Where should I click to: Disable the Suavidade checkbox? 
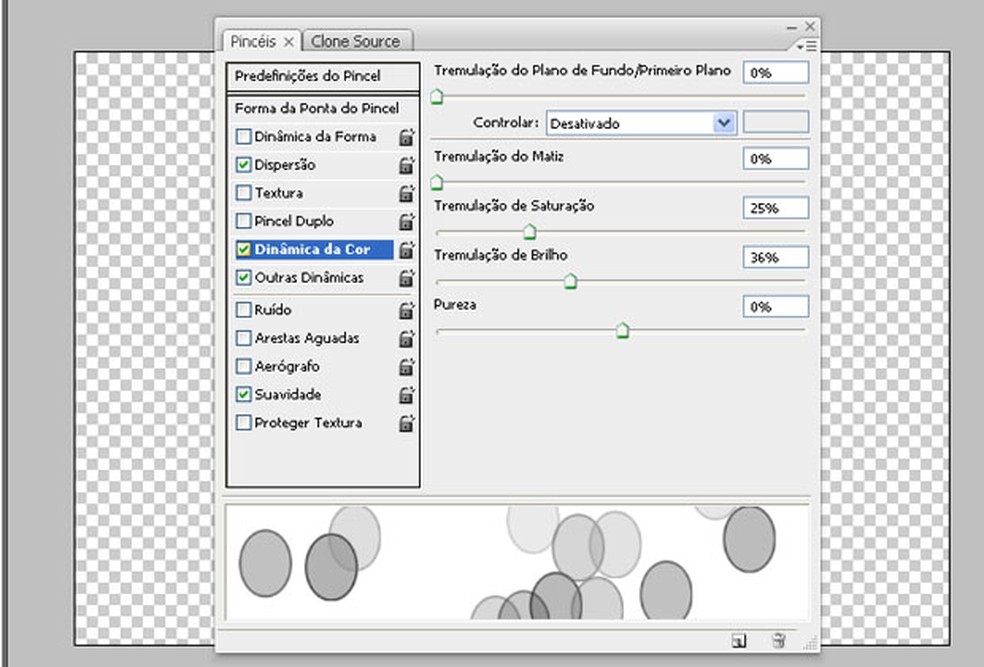pyautogui.click(x=244, y=395)
